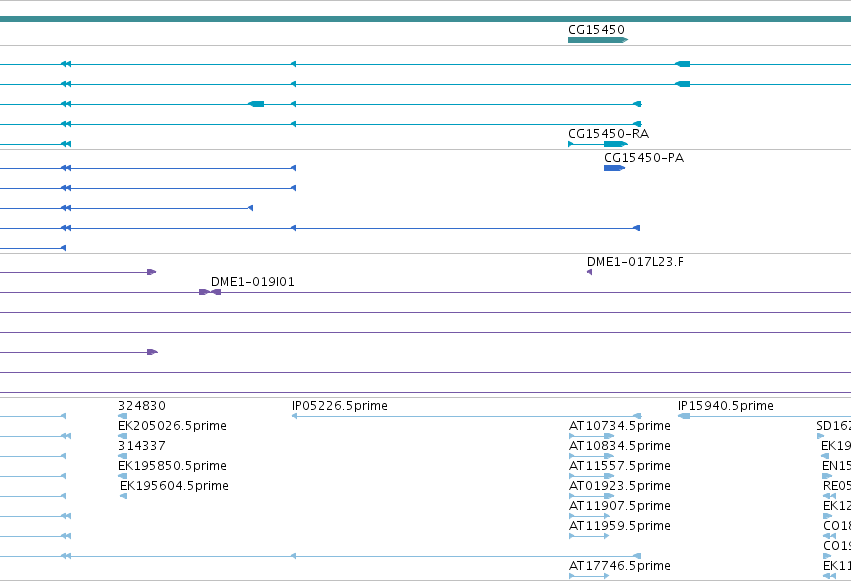This screenshot has width=851, height=581.
Task: Select the DME1-019I01 clone label
Action: pyautogui.click(x=252, y=282)
